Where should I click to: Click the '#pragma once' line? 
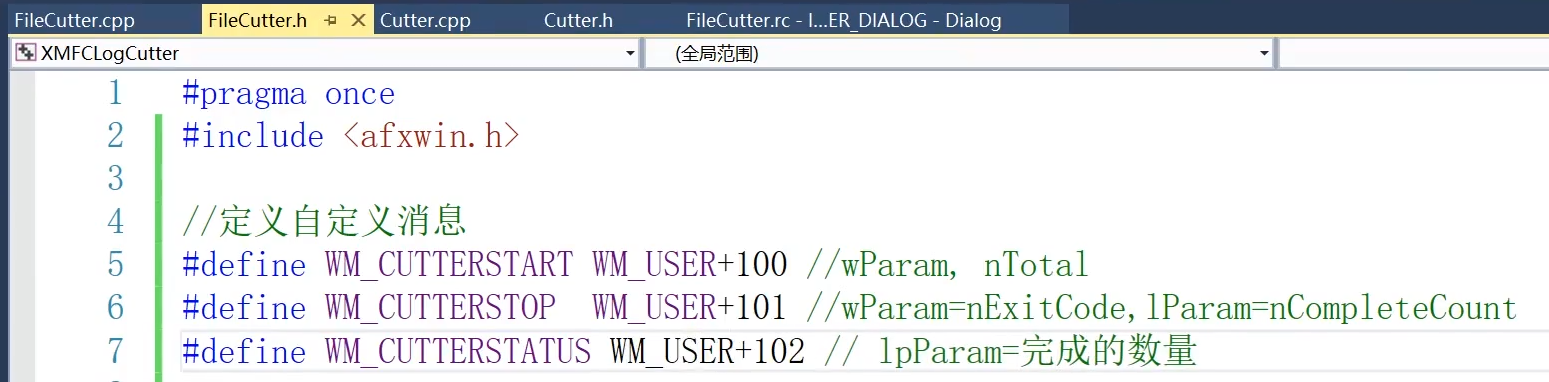(289, 94)
